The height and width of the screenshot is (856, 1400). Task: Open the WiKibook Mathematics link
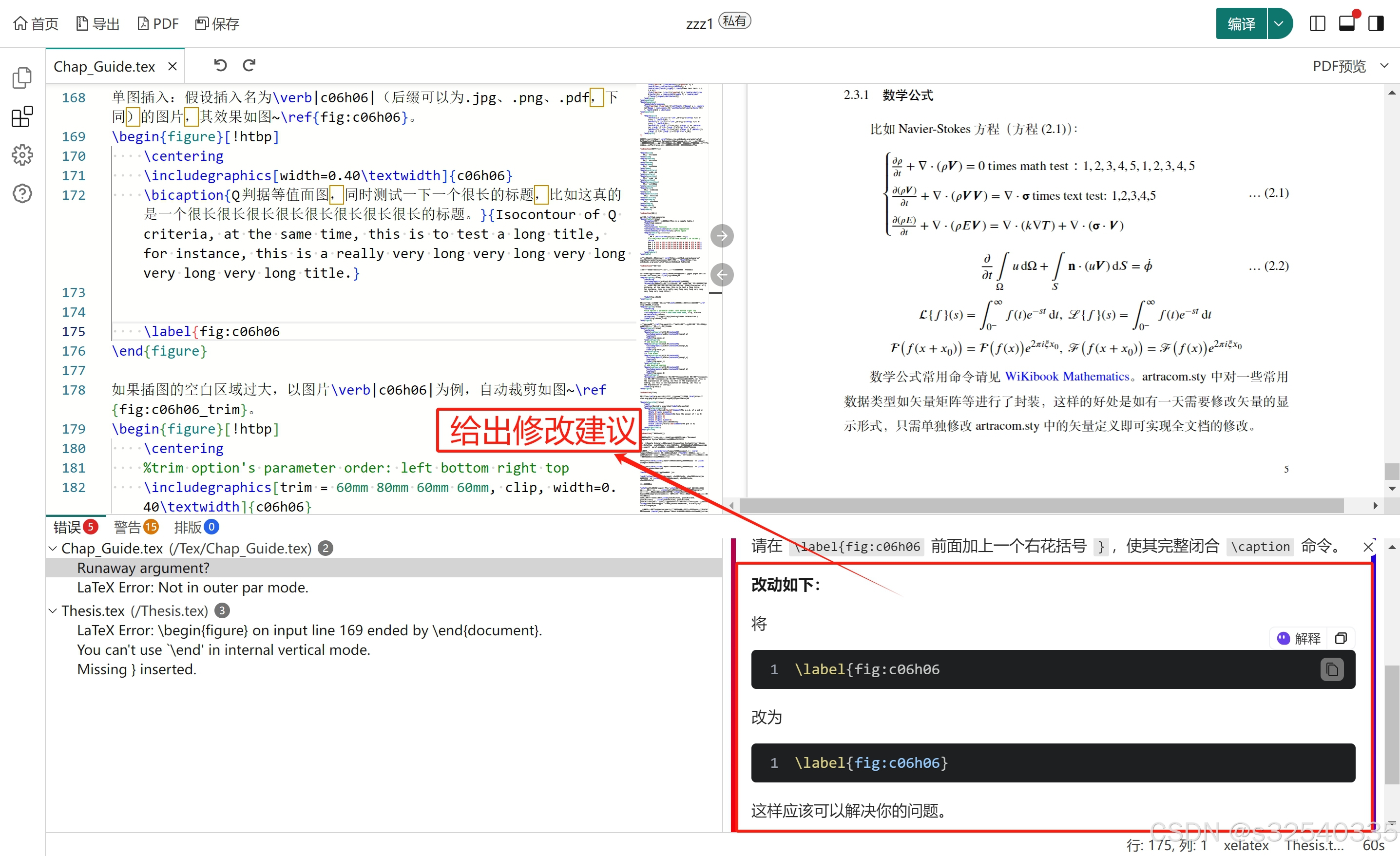pyautogui.click(x=1067, y=376)
